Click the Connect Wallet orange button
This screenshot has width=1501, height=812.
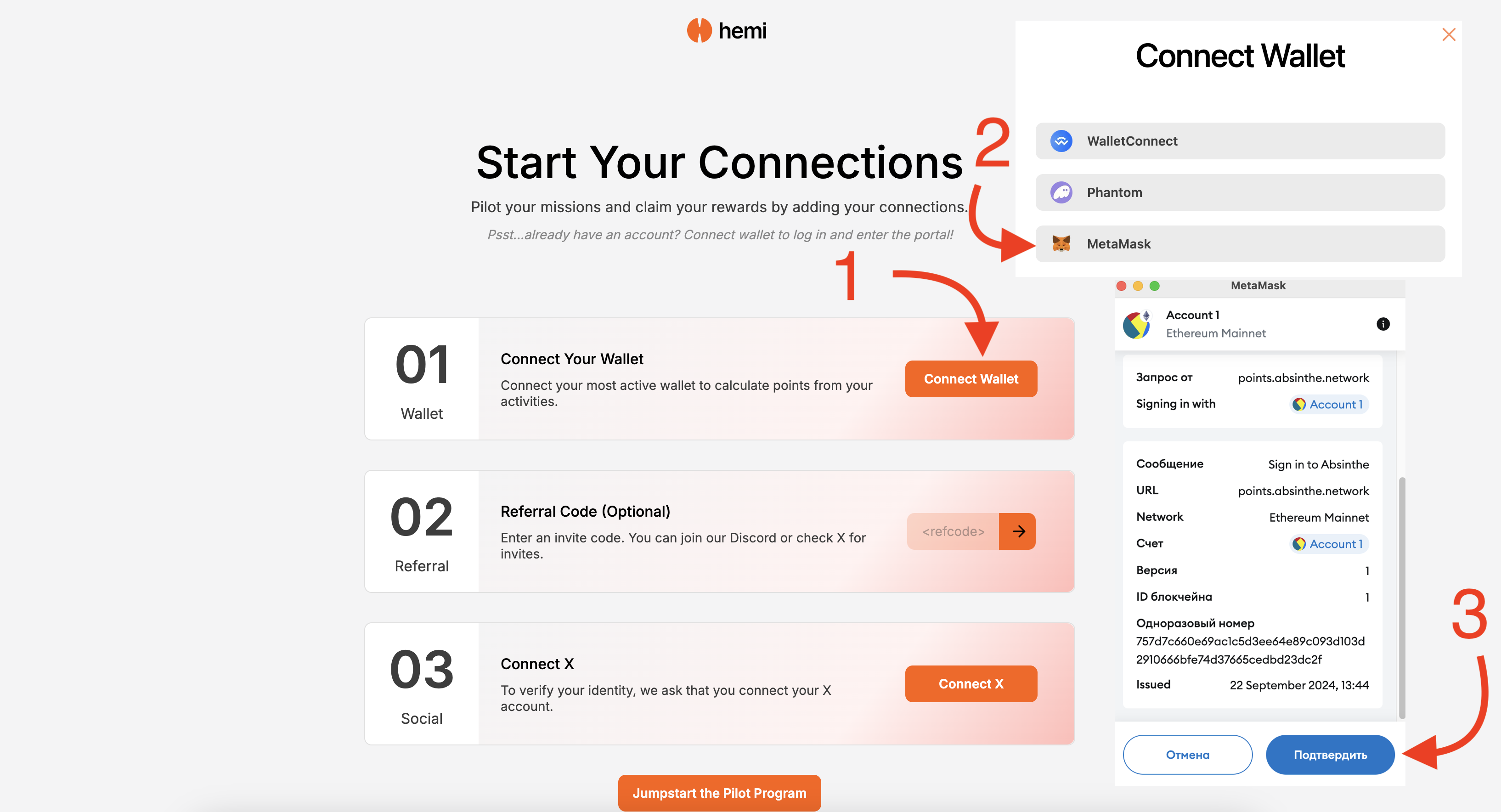point(971,379)
